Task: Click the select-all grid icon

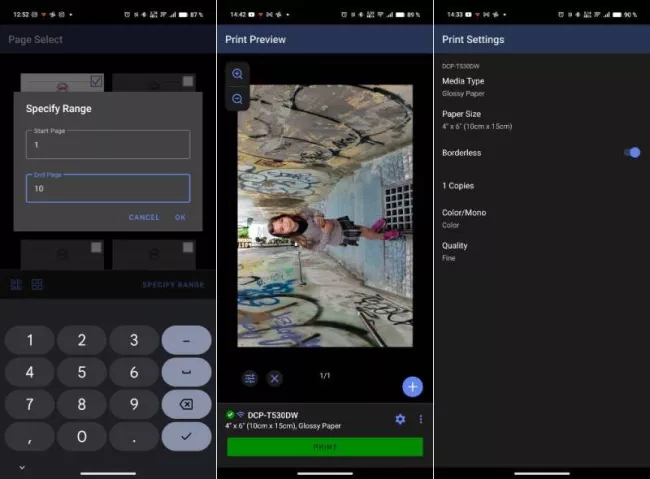Action: tap(16, 285)
